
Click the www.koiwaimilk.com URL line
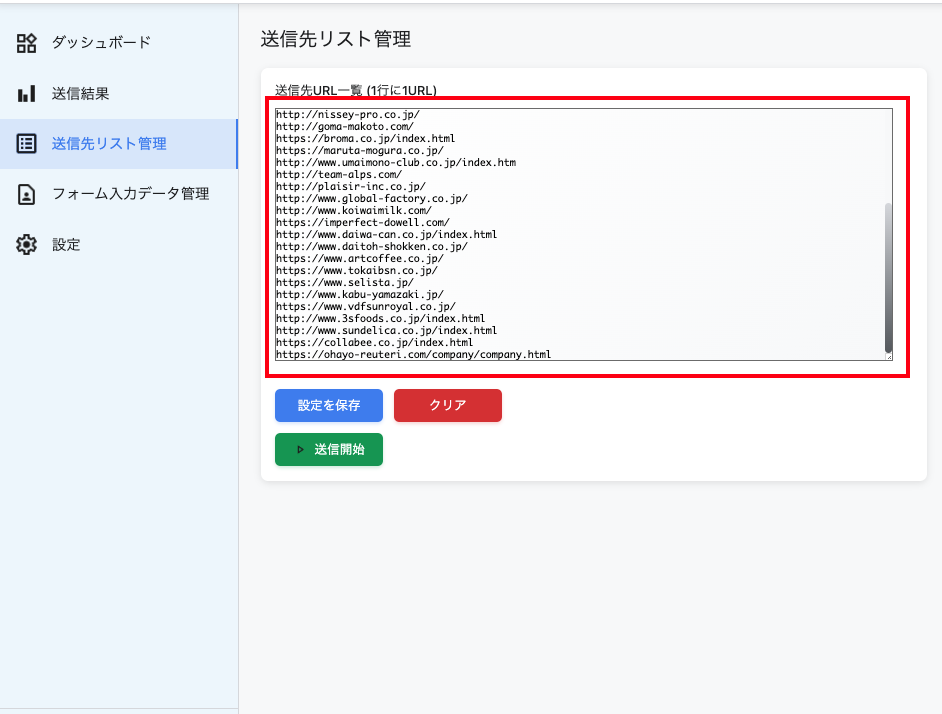(353, 211)
